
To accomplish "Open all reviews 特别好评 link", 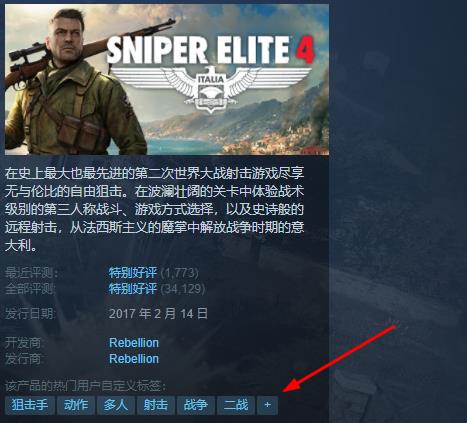I will (x=133, y=288).
